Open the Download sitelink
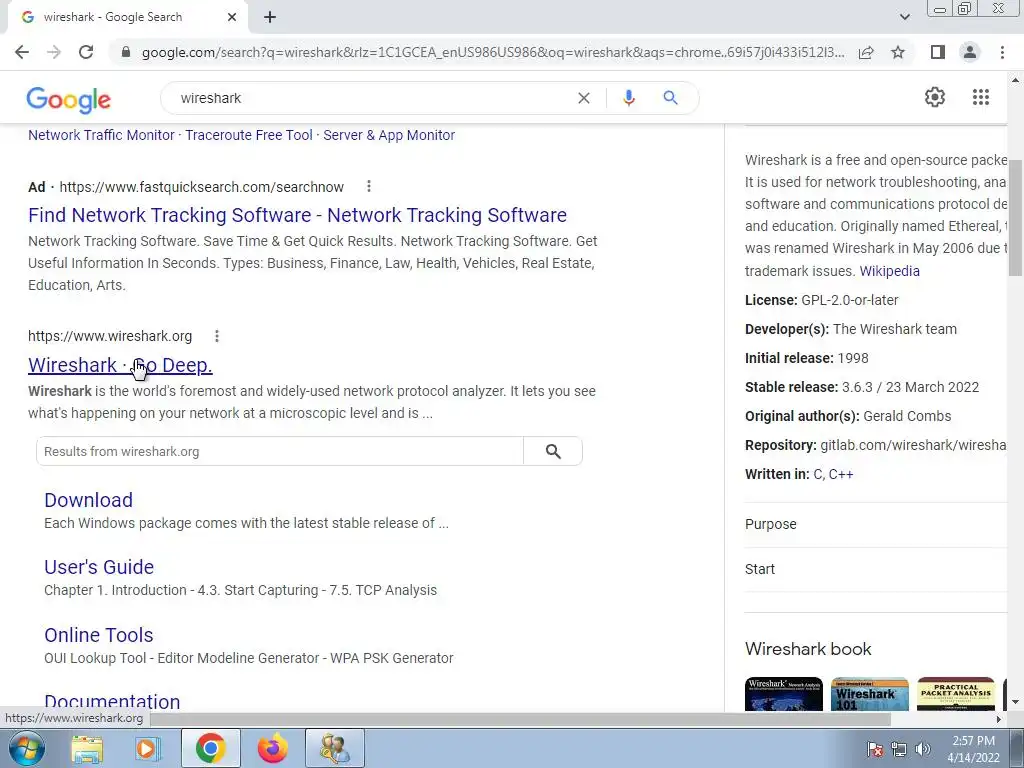 click(88, 500)
